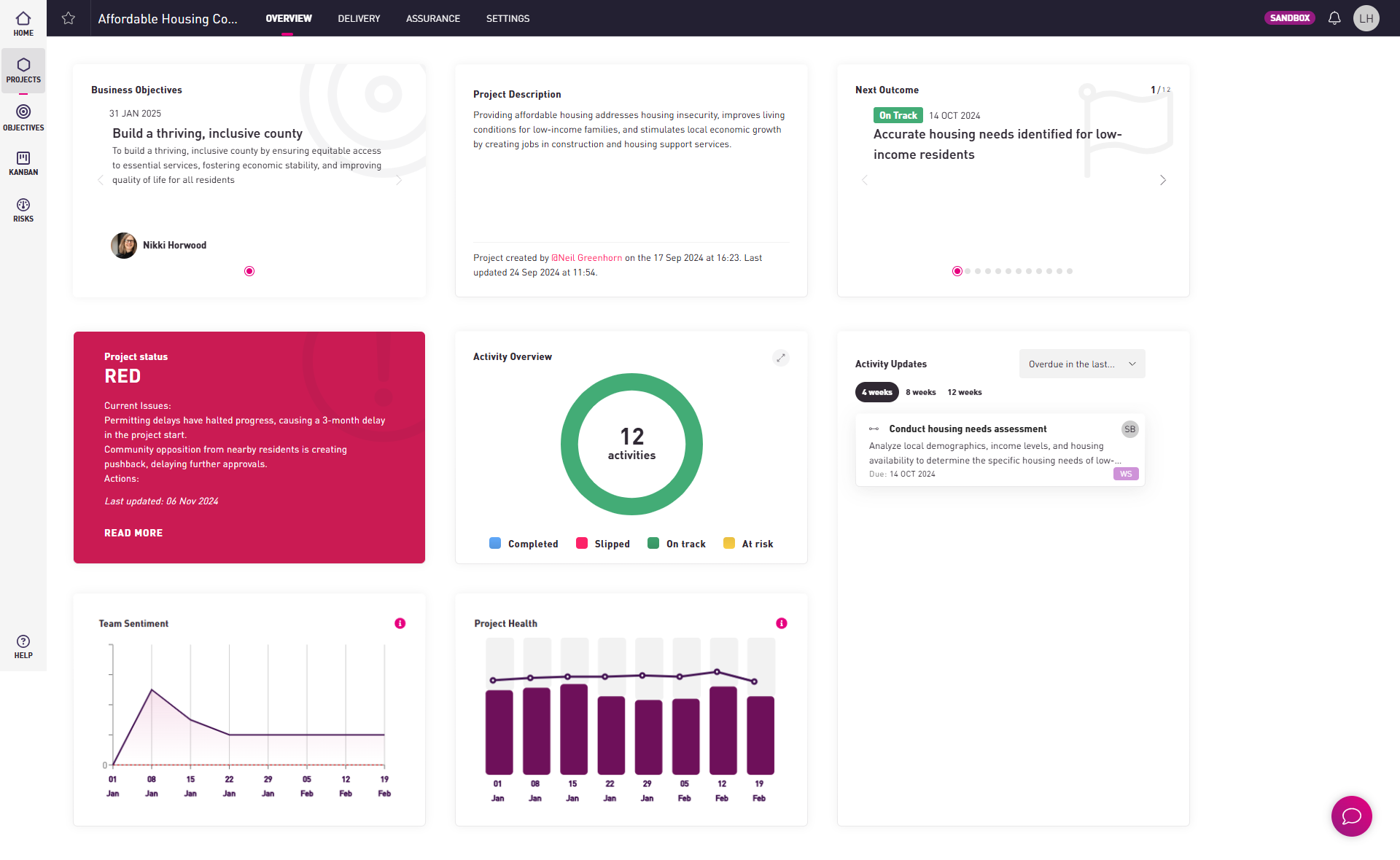
Task: Show Team Sentiment info tooltip
Action: coord(400,623)
